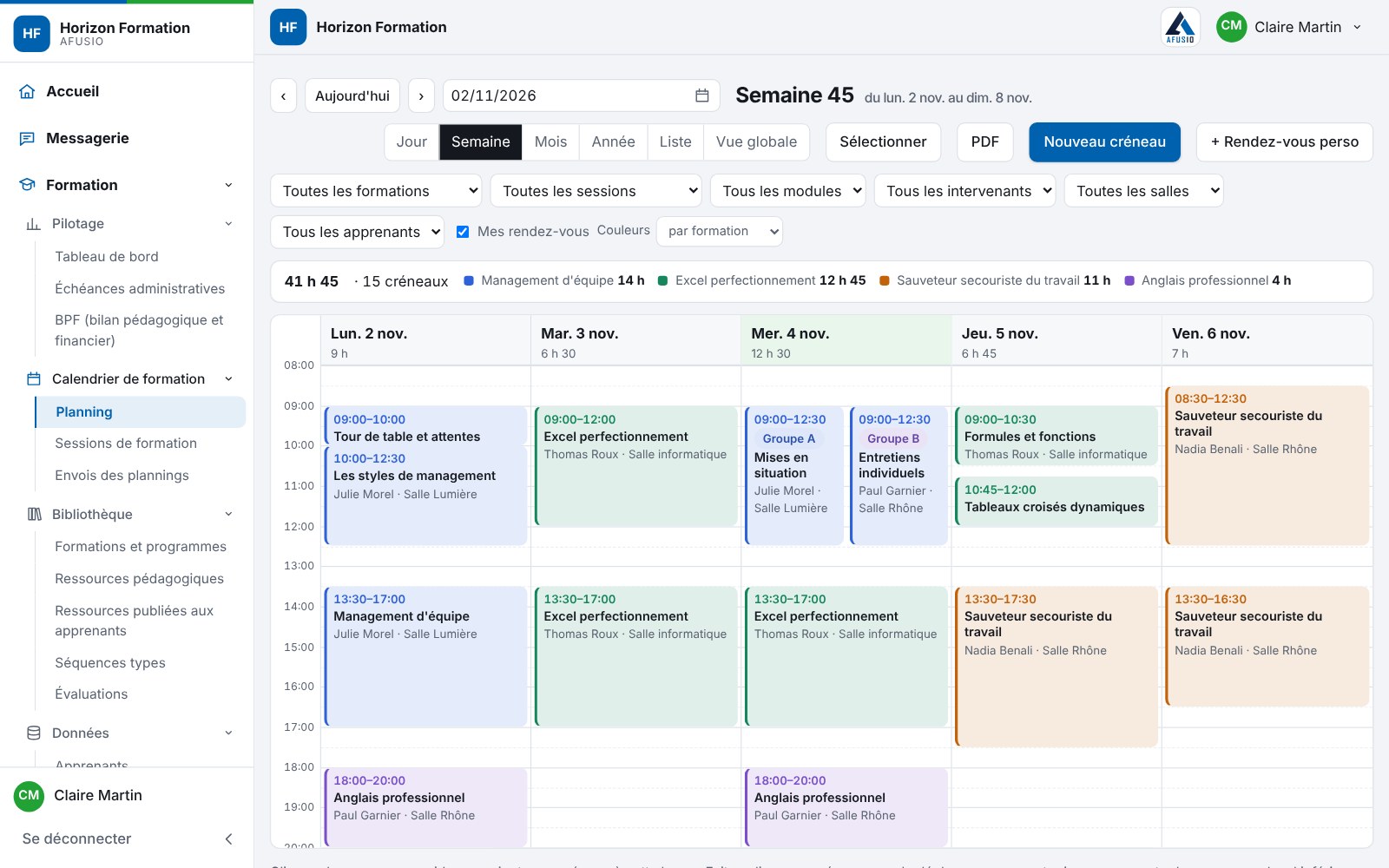The image size is (1389, 868).
Task: Click the Données database icon
Action: [34, 733]
